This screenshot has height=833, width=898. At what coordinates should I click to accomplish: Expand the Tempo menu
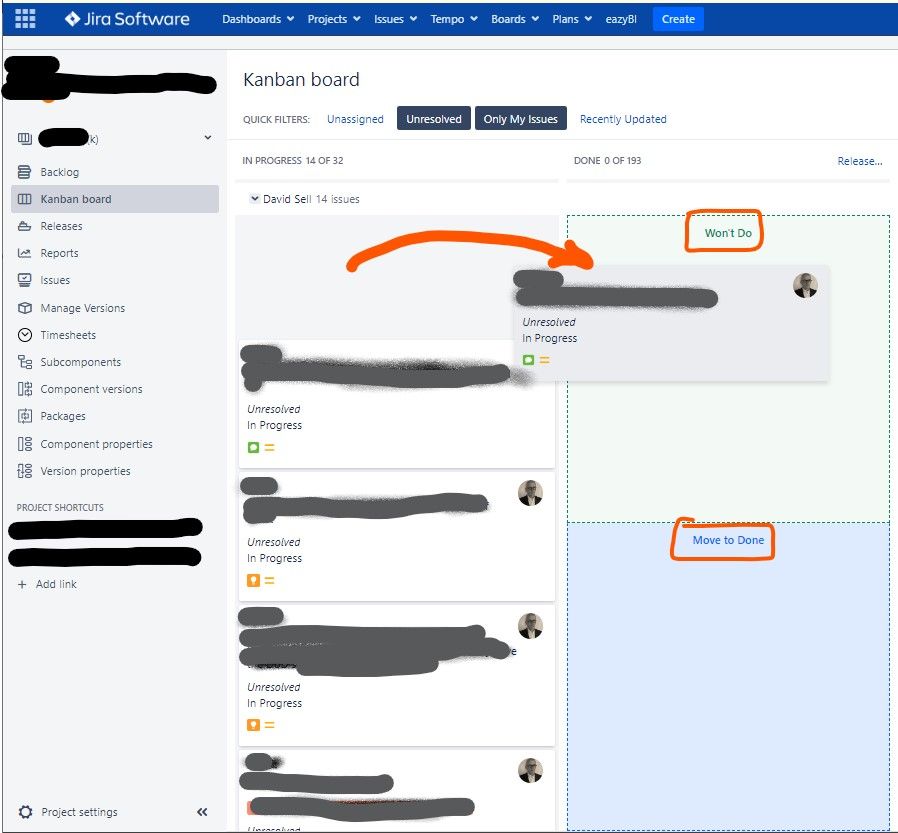tap(454, 19)
